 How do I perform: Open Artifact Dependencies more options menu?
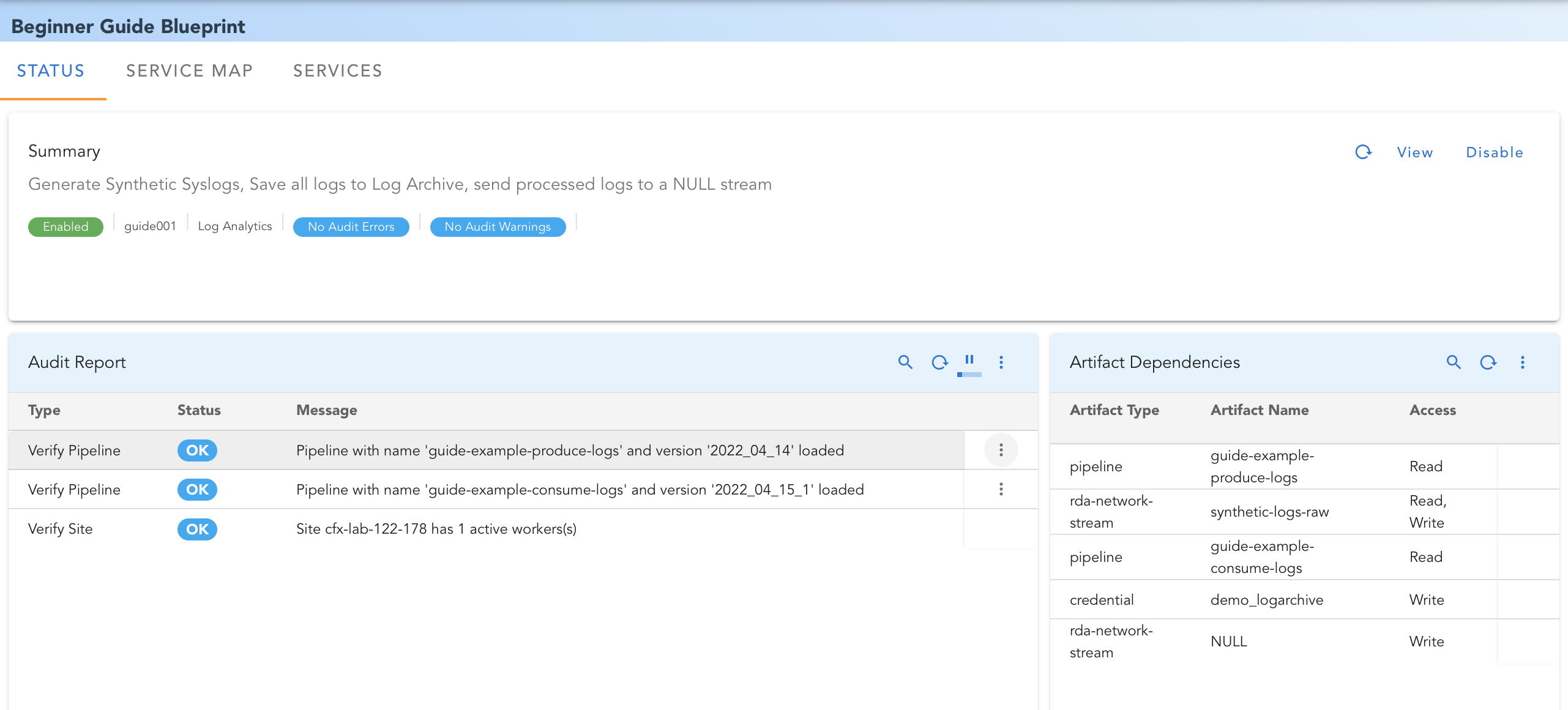coord(1523,362)
